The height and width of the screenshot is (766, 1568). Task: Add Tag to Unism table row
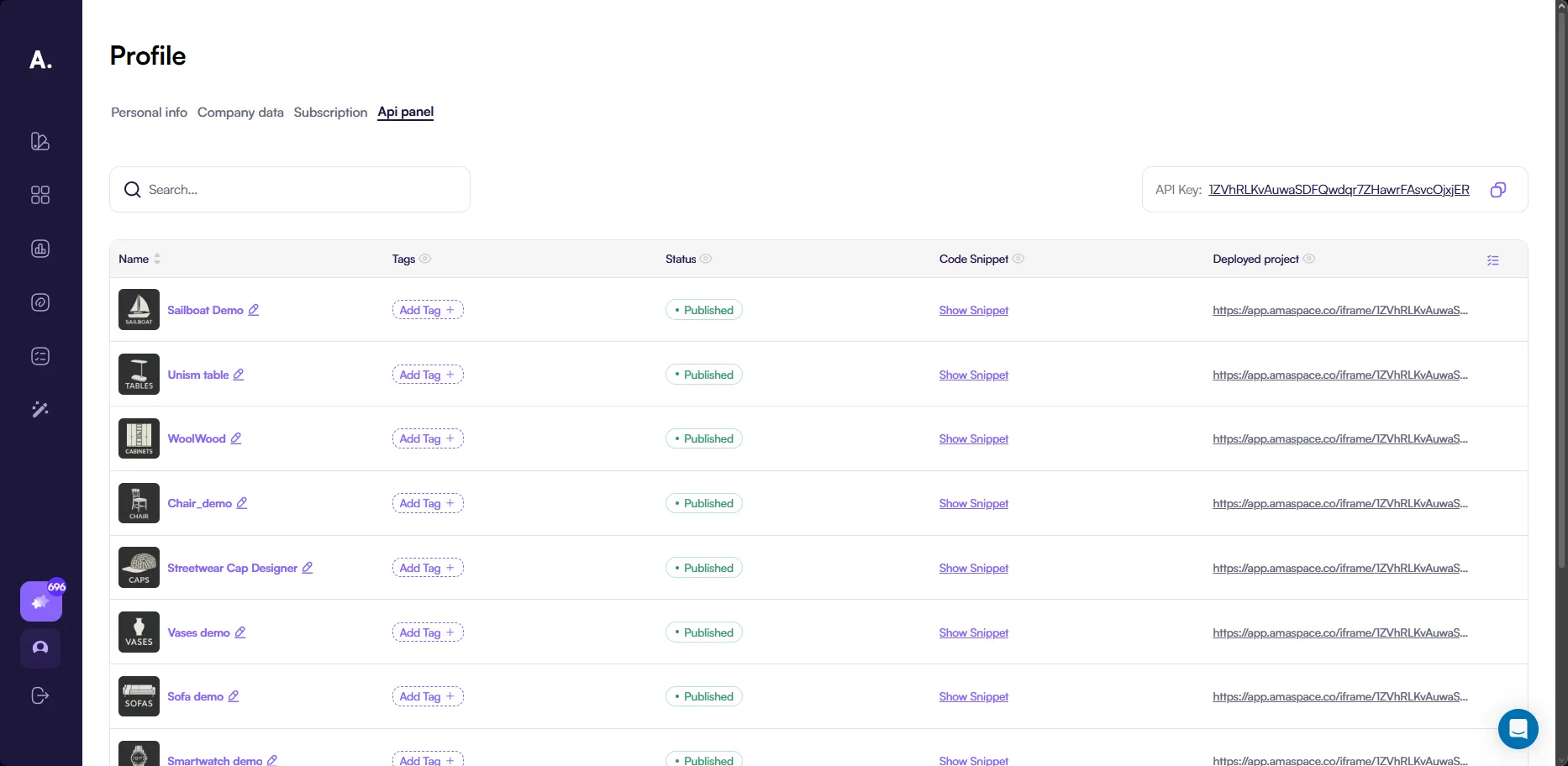[x=428, y=375]
